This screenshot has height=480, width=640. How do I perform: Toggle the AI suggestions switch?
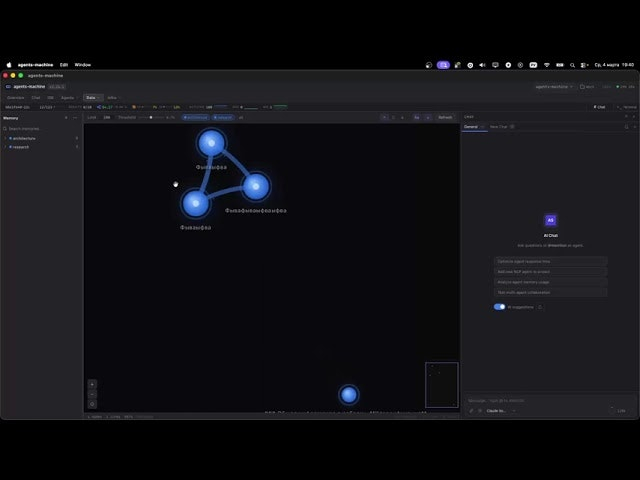(499, 307)
